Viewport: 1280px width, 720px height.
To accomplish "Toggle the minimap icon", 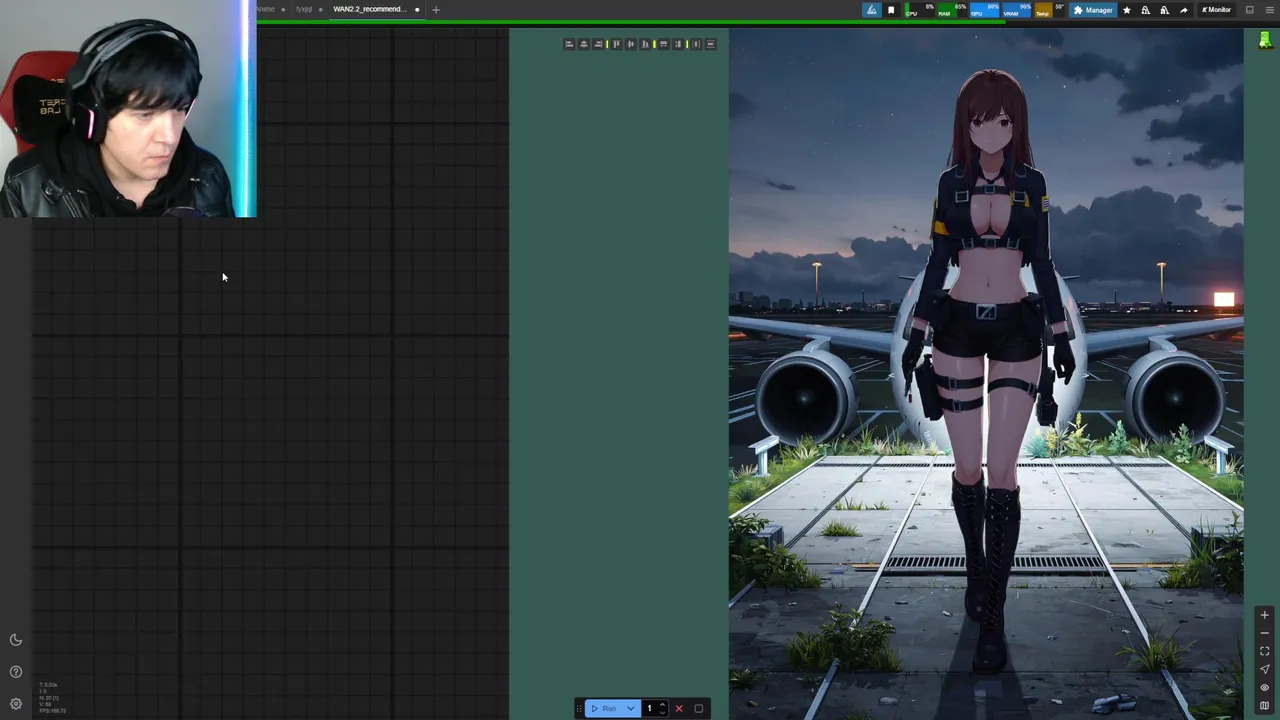I will click(x=1264, y=705).
